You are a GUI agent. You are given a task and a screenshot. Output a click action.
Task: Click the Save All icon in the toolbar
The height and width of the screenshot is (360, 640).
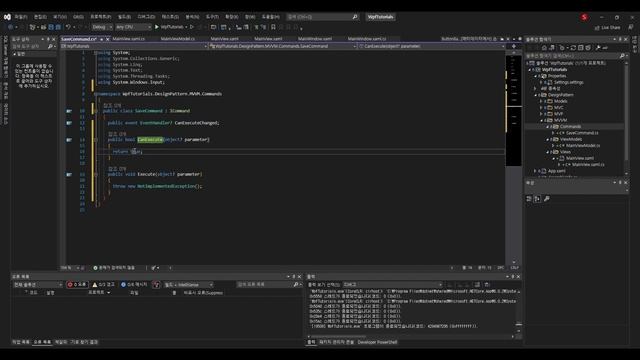coord(58,27)
